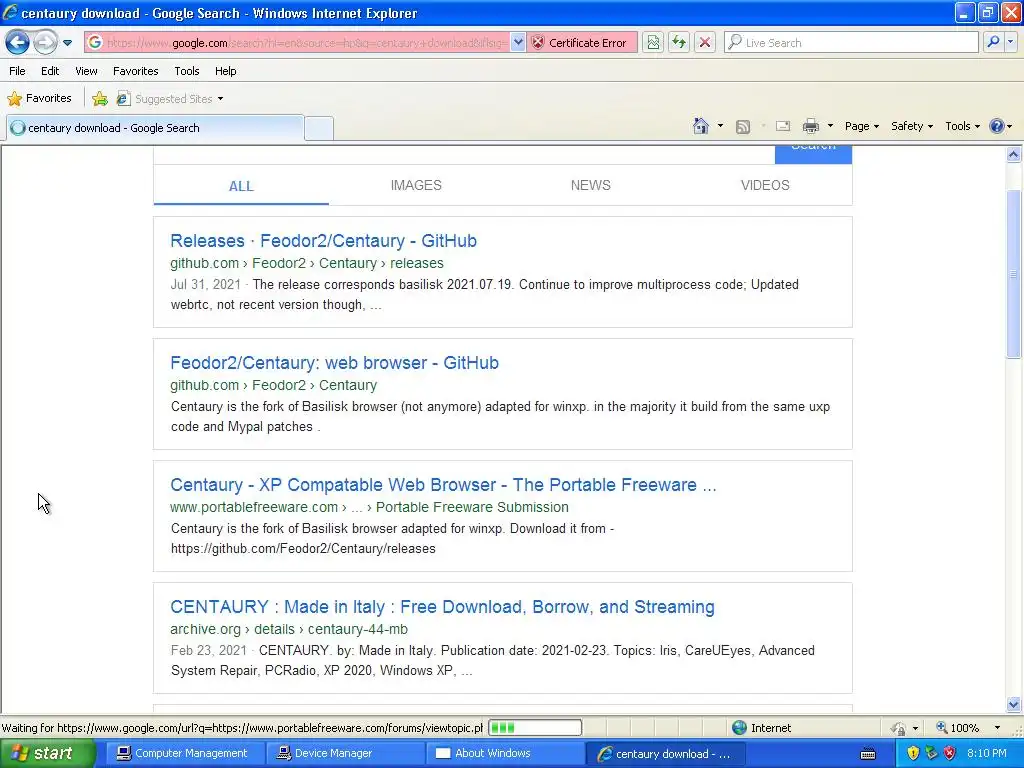The height and width of the screenshot is (768, 1024).
Task: Switch to the NEWS results tab
Action: (x=590, y=185)
